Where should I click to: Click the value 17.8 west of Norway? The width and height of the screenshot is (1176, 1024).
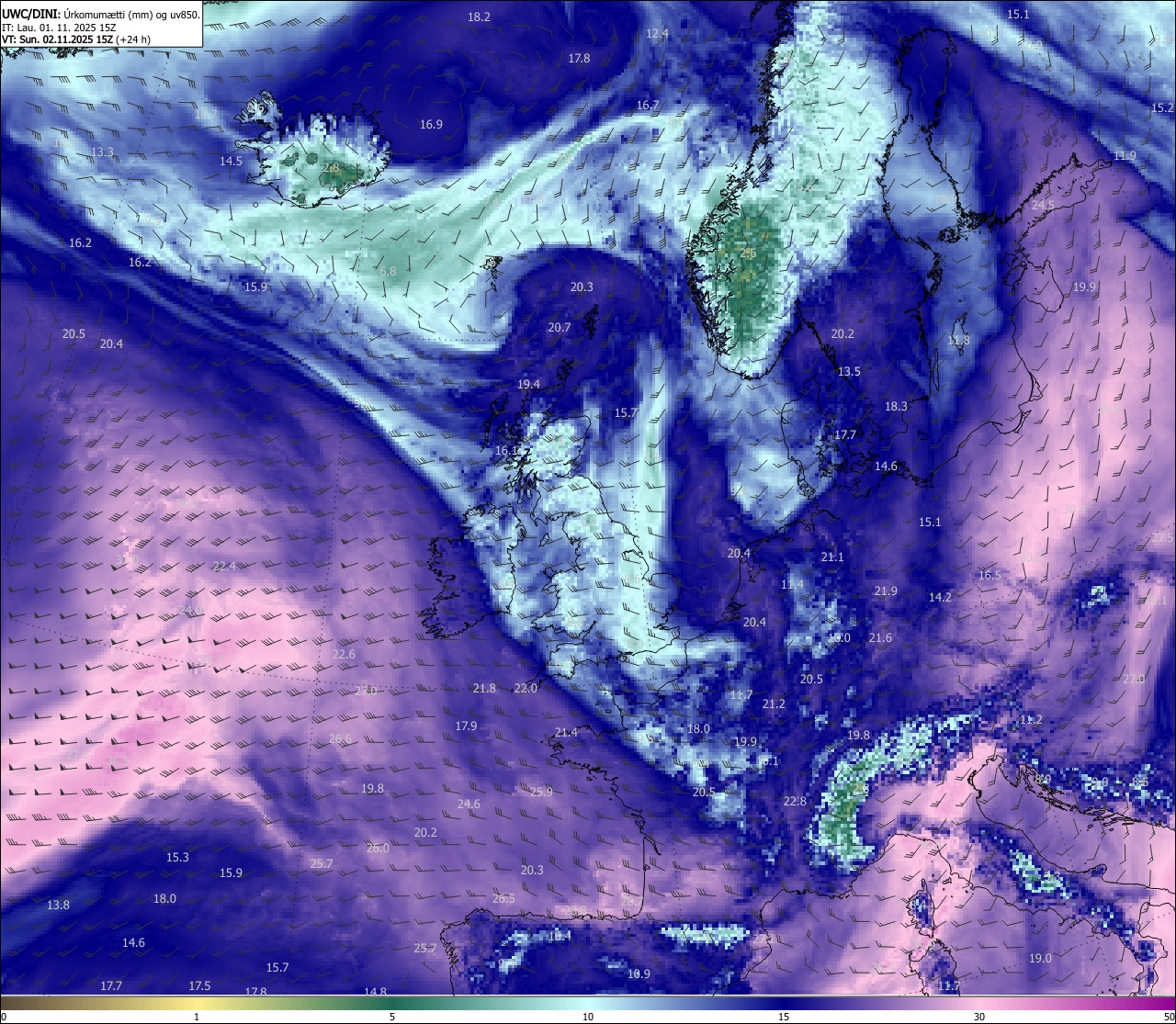[x=579, y=58]
